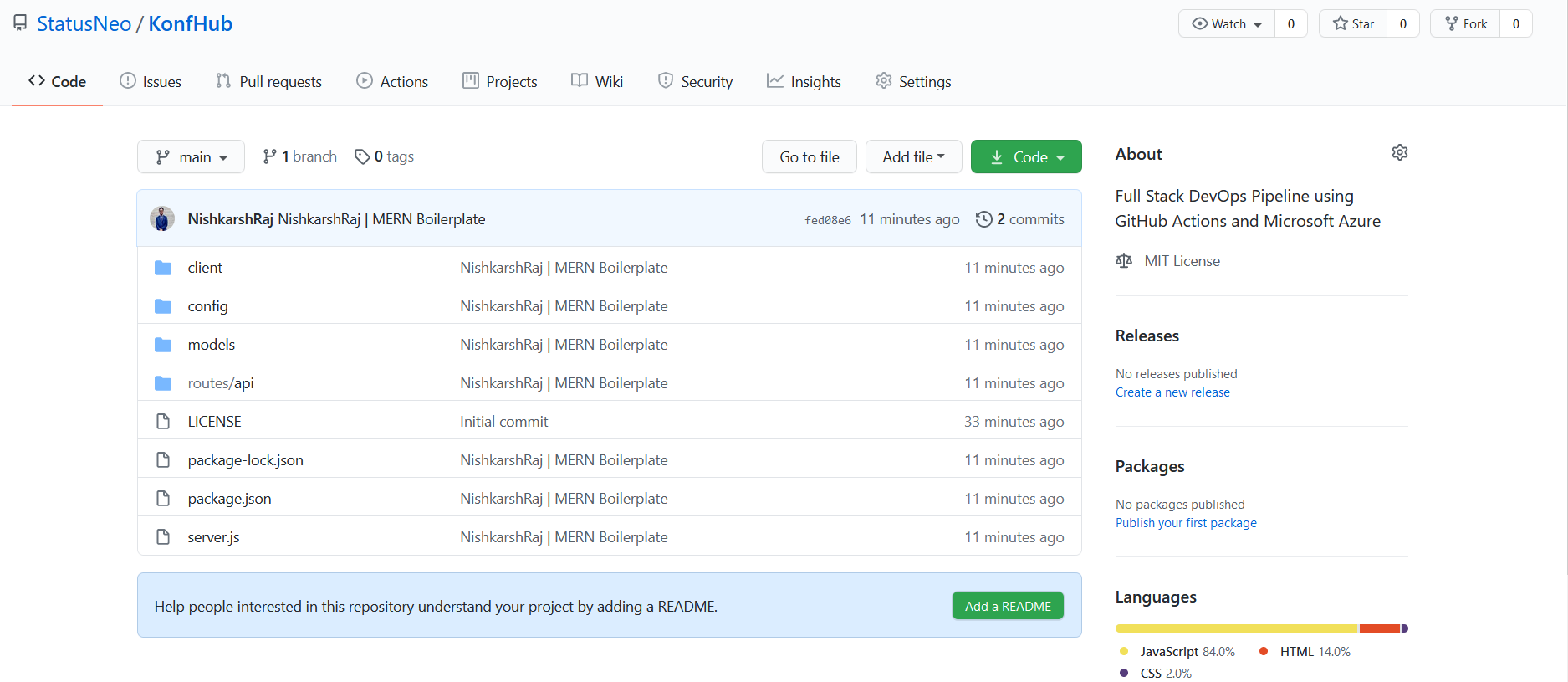The height and width of the screenshot is (682, 1568).
Task: Click the CSS 2.0% language entry
Action: click(x=1155, y=673)
